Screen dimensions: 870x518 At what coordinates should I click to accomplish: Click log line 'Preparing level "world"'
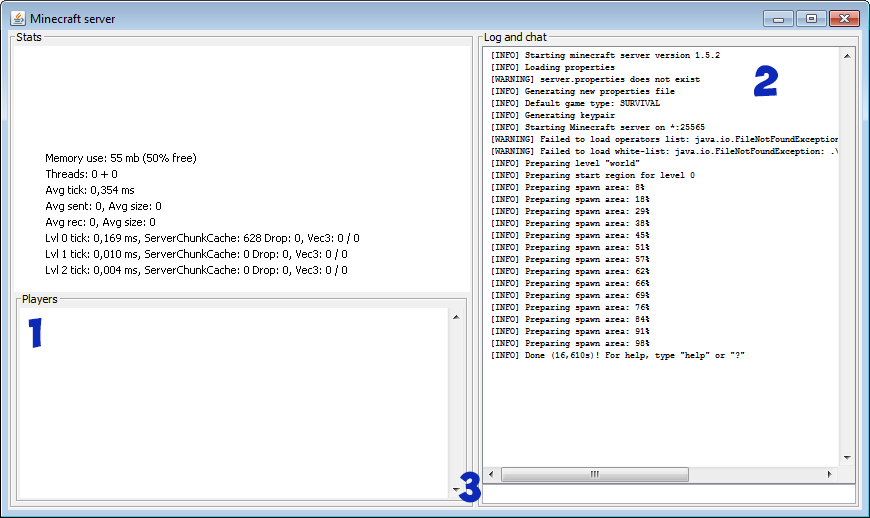click(x=565, y=164)
